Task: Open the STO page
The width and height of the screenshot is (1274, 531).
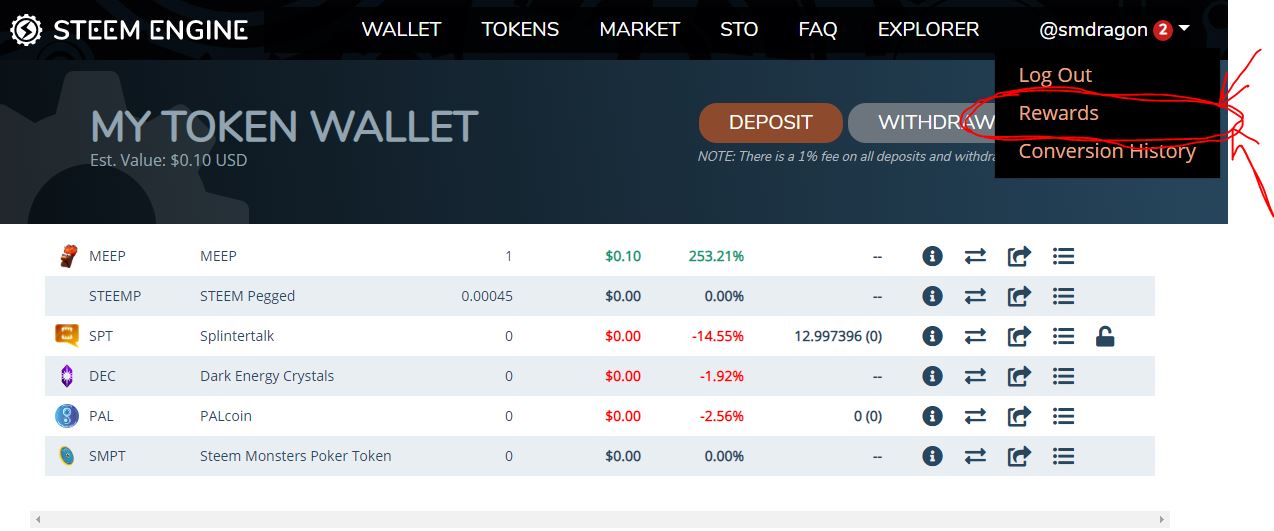Action: coord(739,30)
